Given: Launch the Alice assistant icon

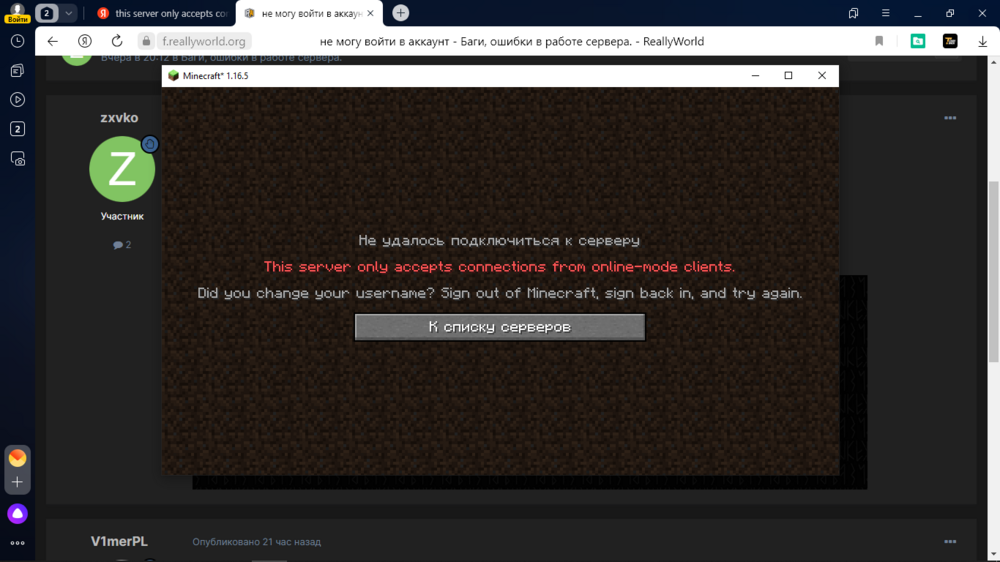Looking at the screenshot, I should coord(17,514).
